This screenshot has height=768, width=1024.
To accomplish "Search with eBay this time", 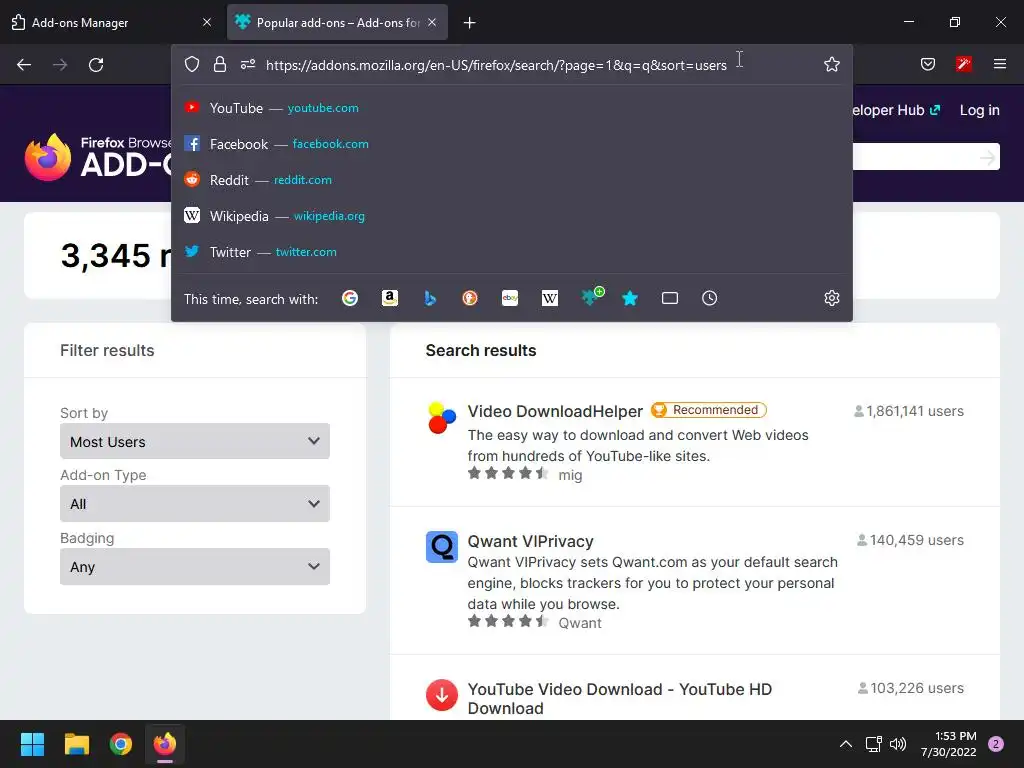I will click(510, 298).
